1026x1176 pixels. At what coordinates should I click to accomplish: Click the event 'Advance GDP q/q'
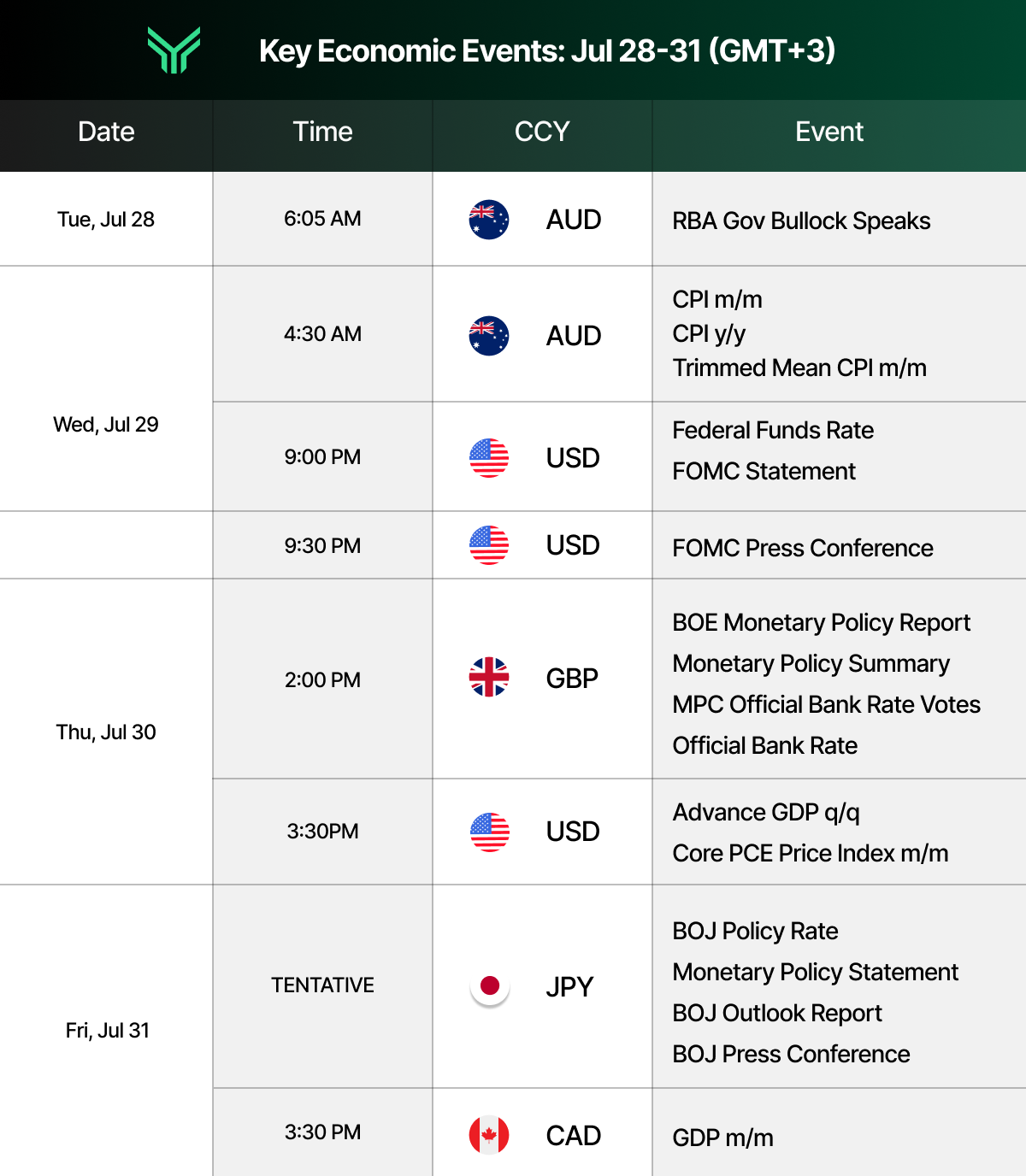tap(766, 813)
